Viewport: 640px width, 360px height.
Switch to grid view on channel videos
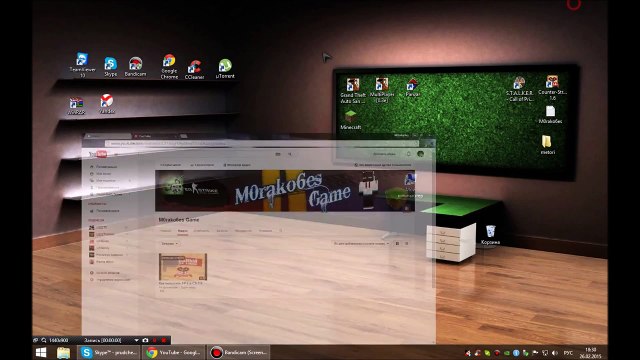pyautogui.click(x=397, y=244)
